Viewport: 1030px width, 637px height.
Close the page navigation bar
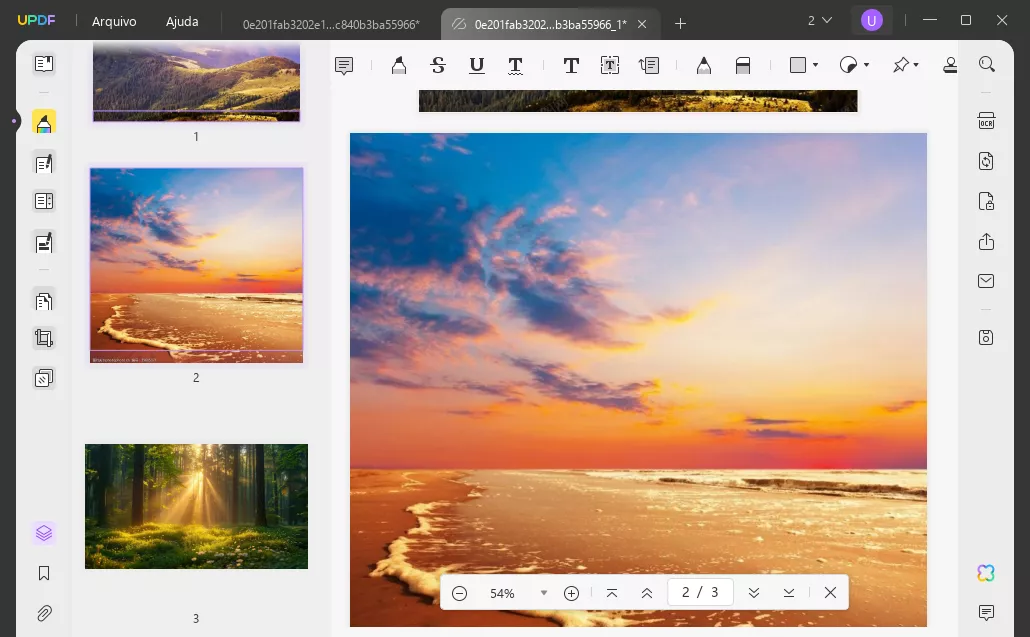[830, 592]
